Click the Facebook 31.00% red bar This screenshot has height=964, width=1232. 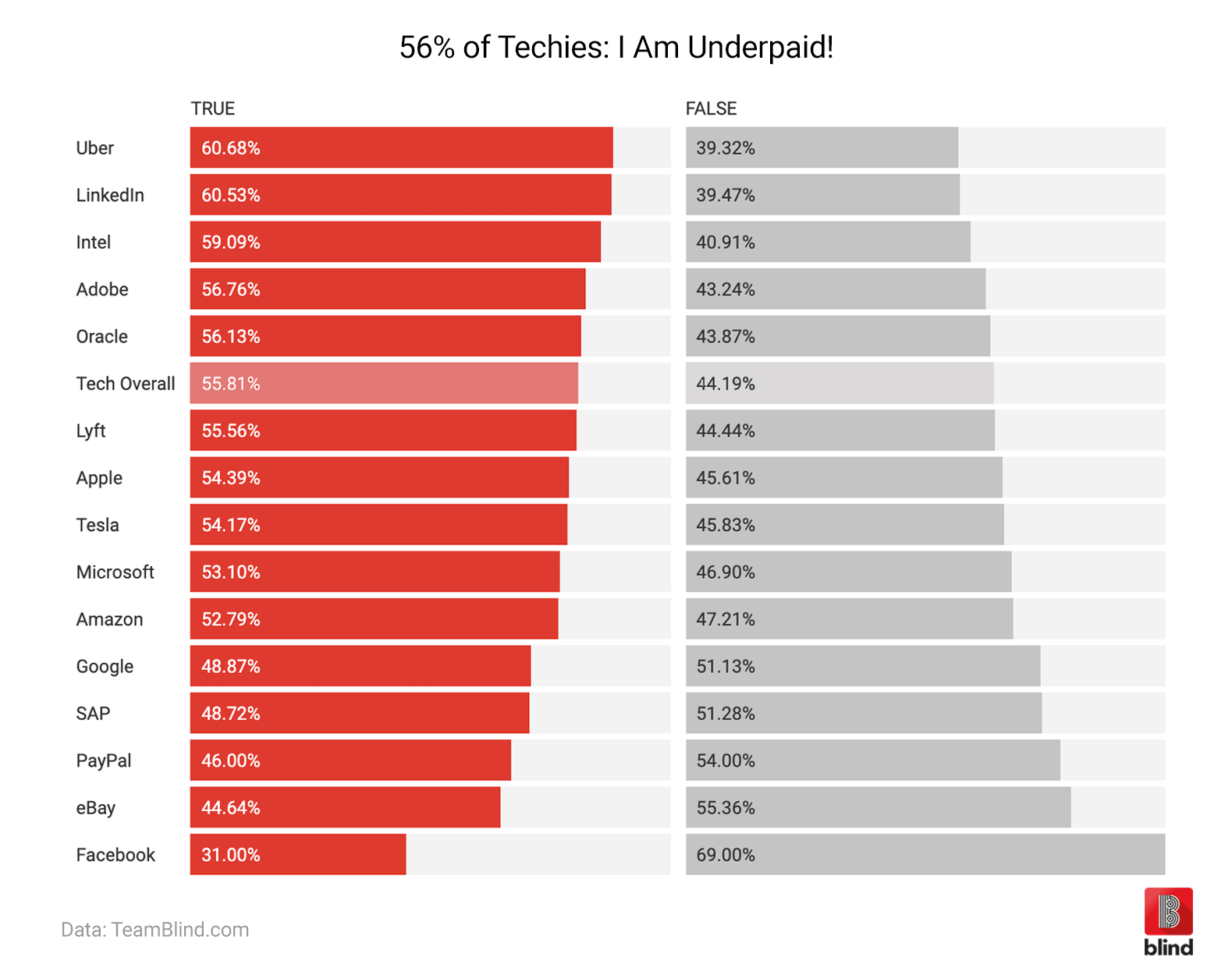(x=298, y=854)
